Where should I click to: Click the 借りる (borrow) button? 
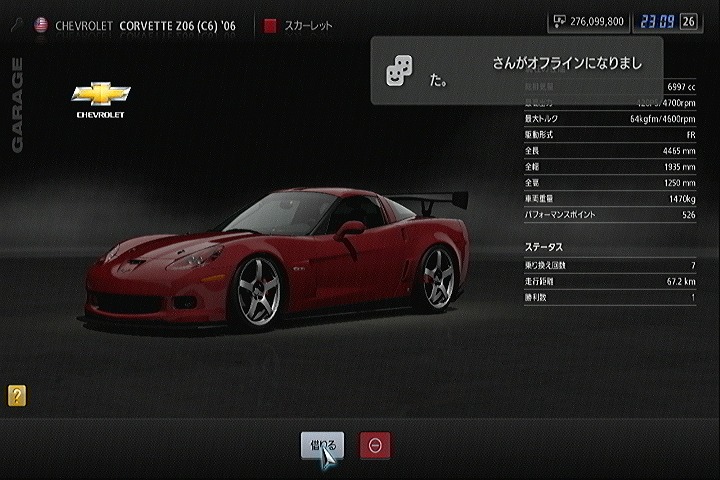(x=322, y=445)
